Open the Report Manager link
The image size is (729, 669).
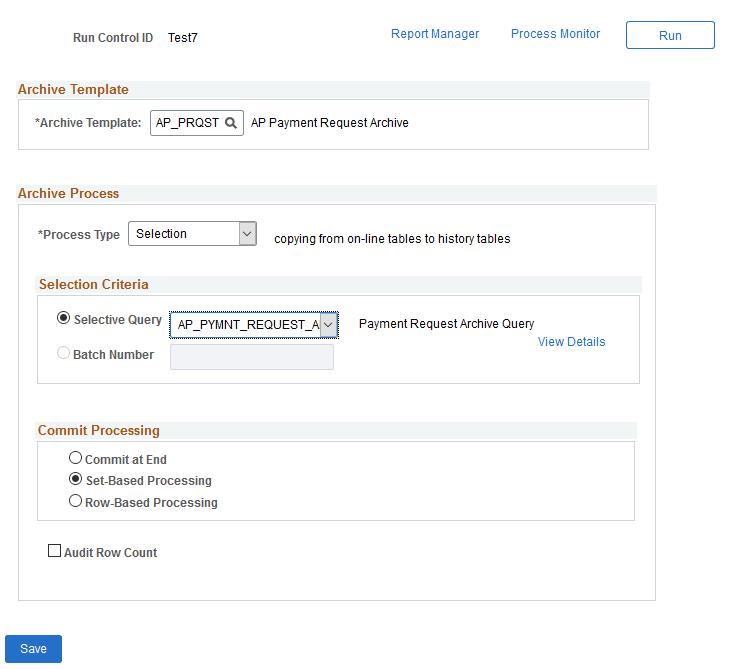coord(435,34)
